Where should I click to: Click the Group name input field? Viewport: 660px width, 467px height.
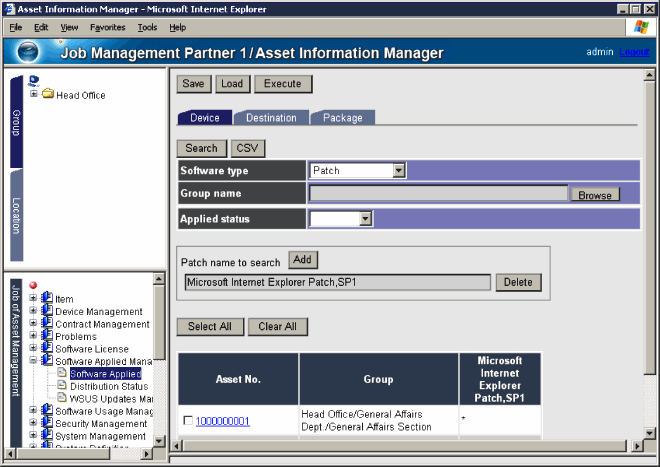[x=438, y=195]
